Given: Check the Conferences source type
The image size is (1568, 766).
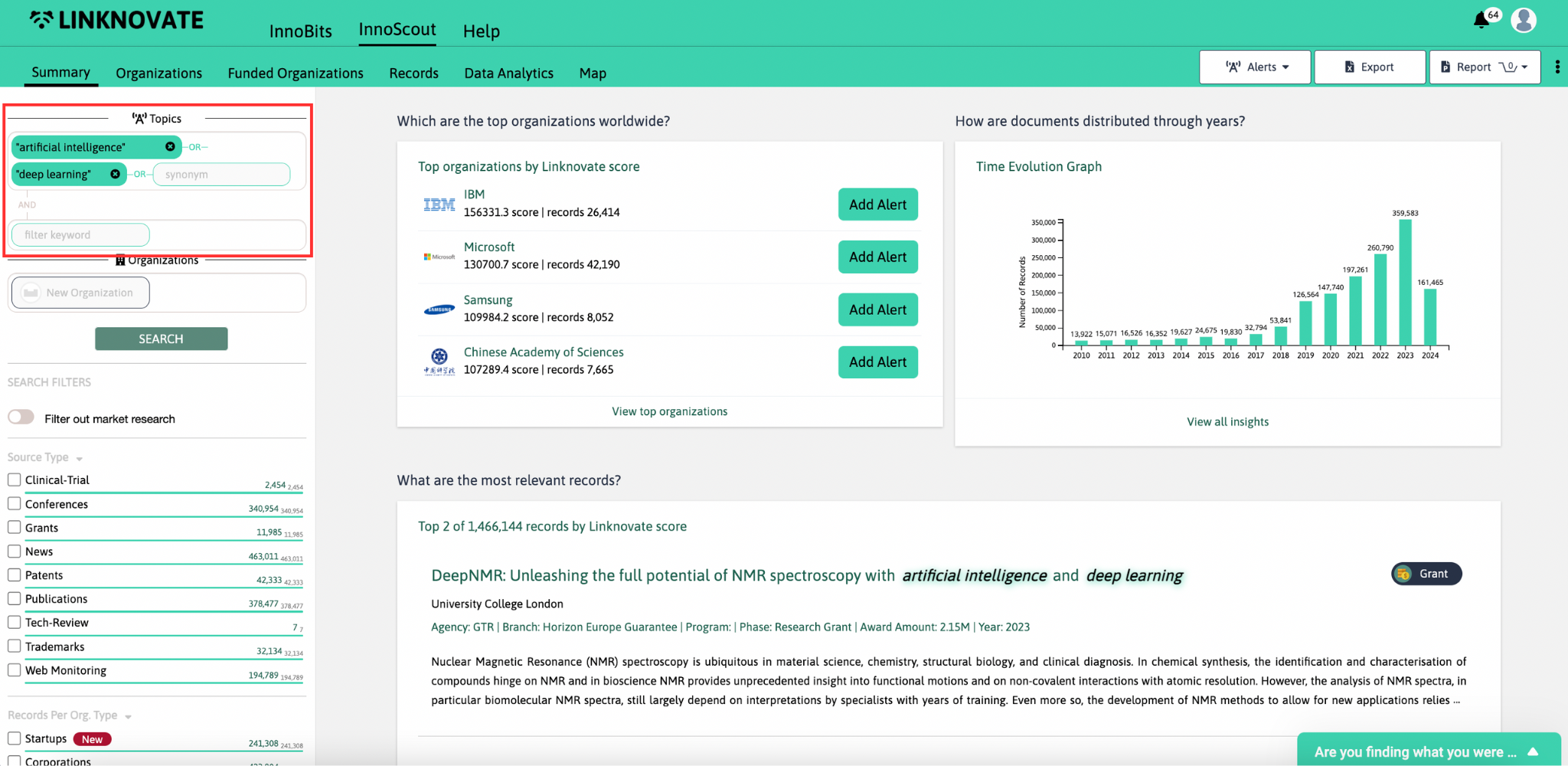Looking at the screenshot, I should tap(15, 504).
